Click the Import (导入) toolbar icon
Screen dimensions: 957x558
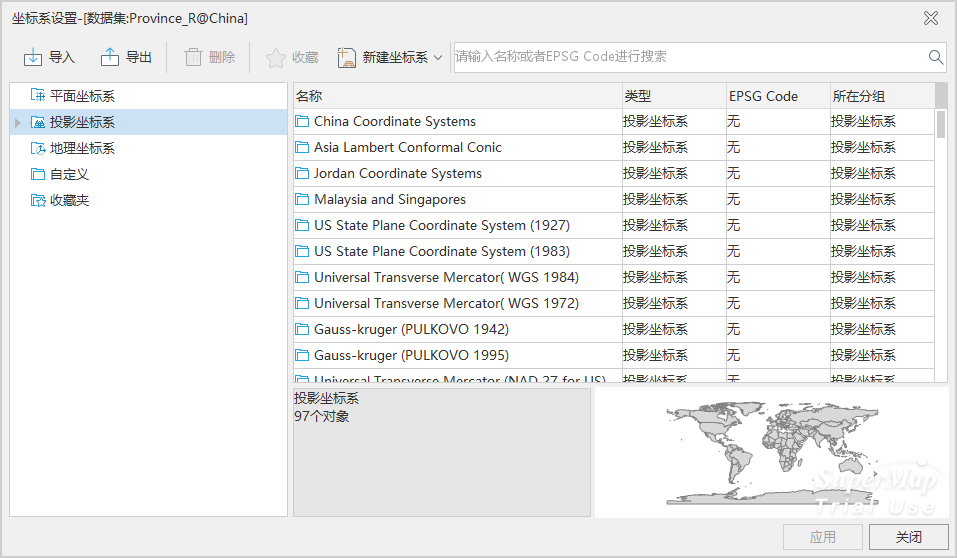click(x=33, y=57)
